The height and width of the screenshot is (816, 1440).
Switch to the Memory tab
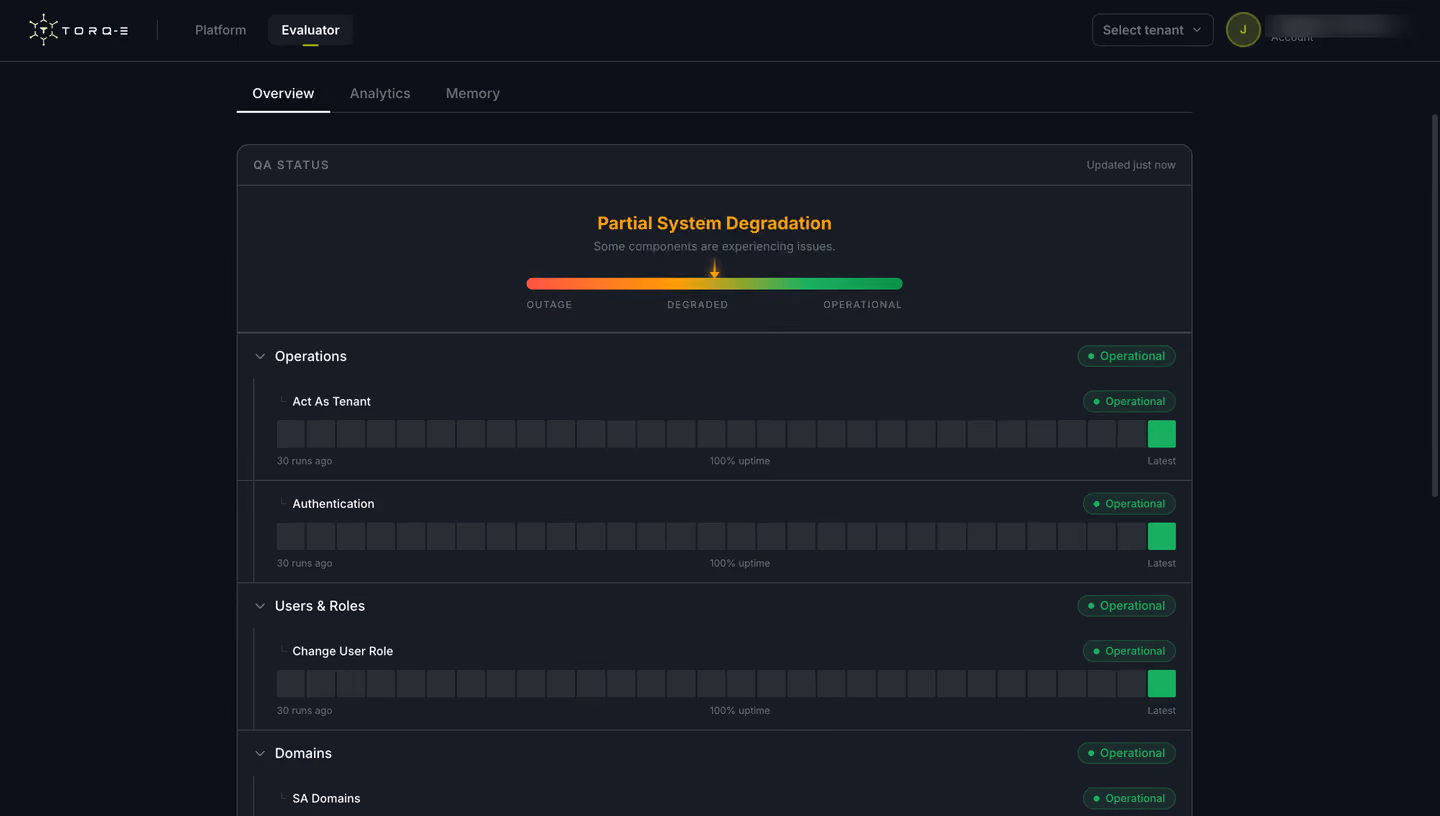click(x=473, y=93)
